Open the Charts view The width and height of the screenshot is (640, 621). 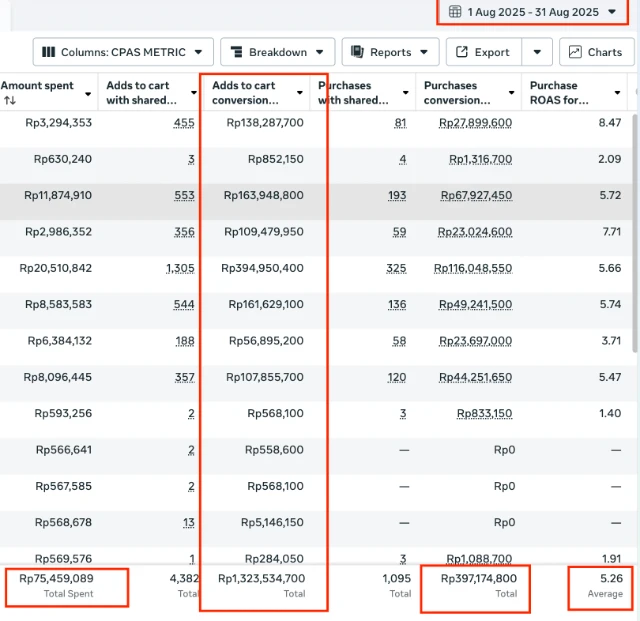[597, 52]
